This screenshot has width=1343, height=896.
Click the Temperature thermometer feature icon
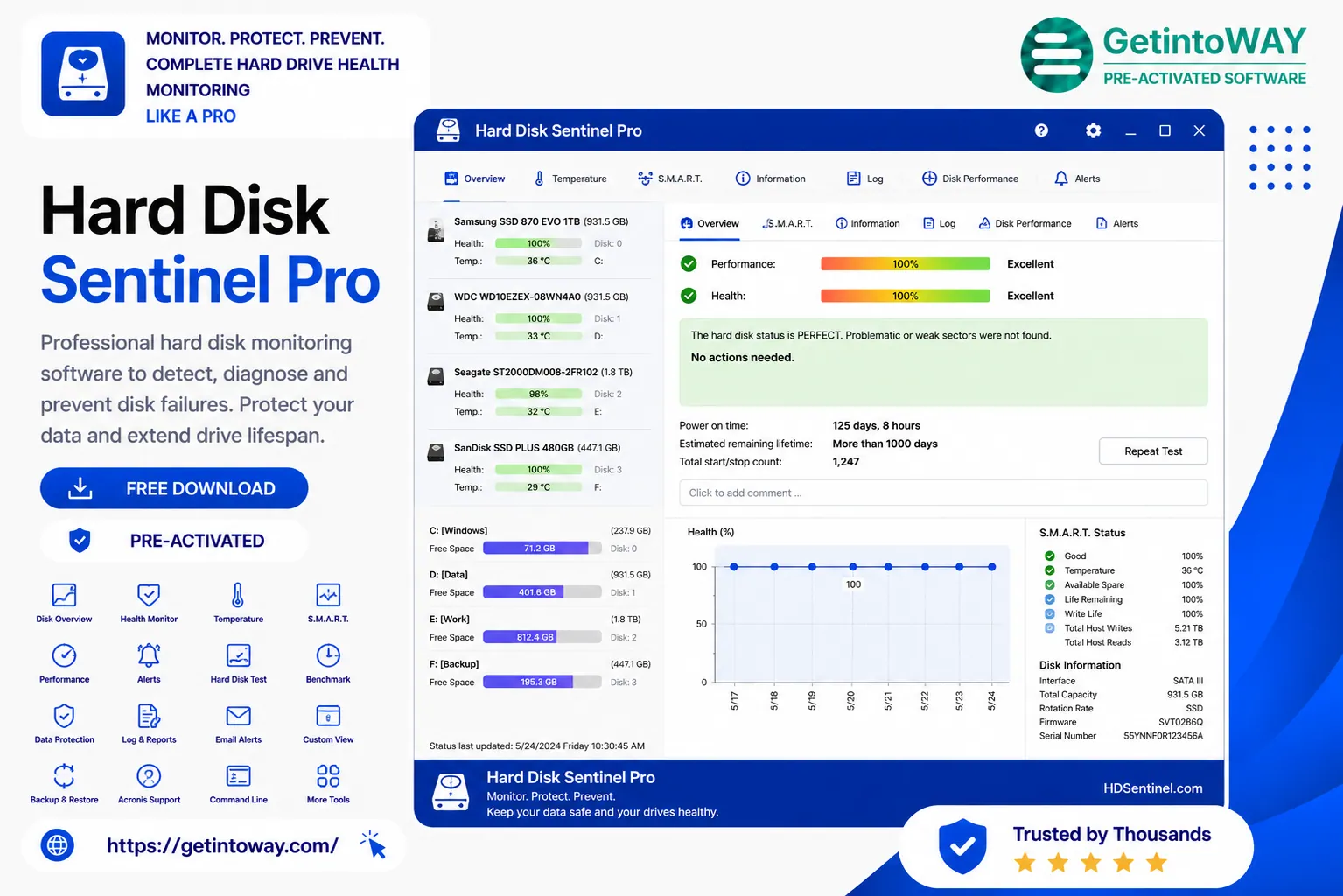(x=238, y=595)
